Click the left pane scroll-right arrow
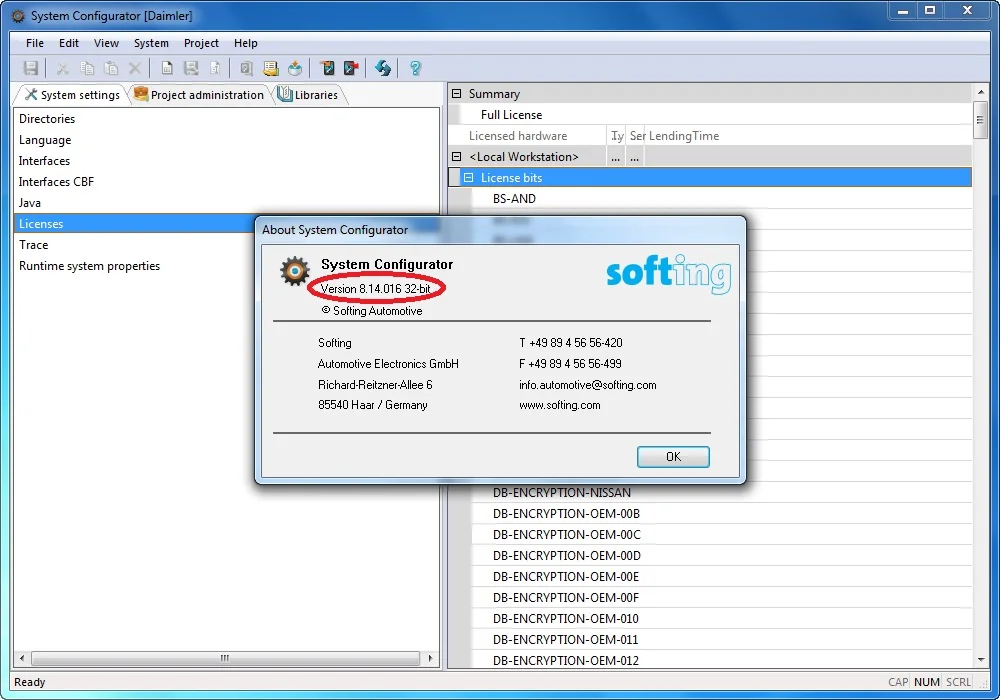 (x=430, y=658)
